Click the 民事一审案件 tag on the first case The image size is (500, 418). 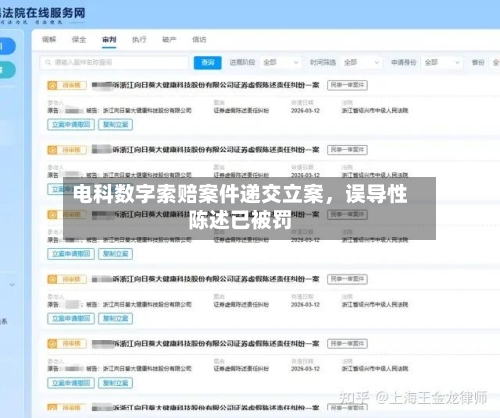pyautogui.click(x=347, y=85)
